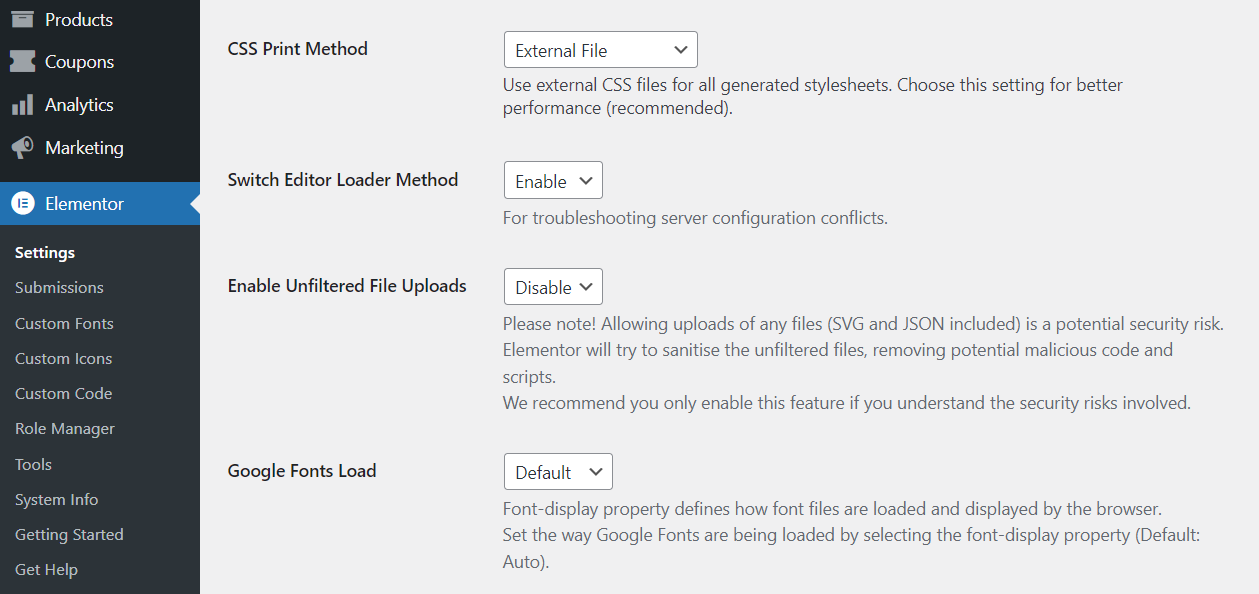The width and height of the screenshot is (1259, 594).
Task: Open Custom Fonts in the sidebar
Action: tap(64, 323)
